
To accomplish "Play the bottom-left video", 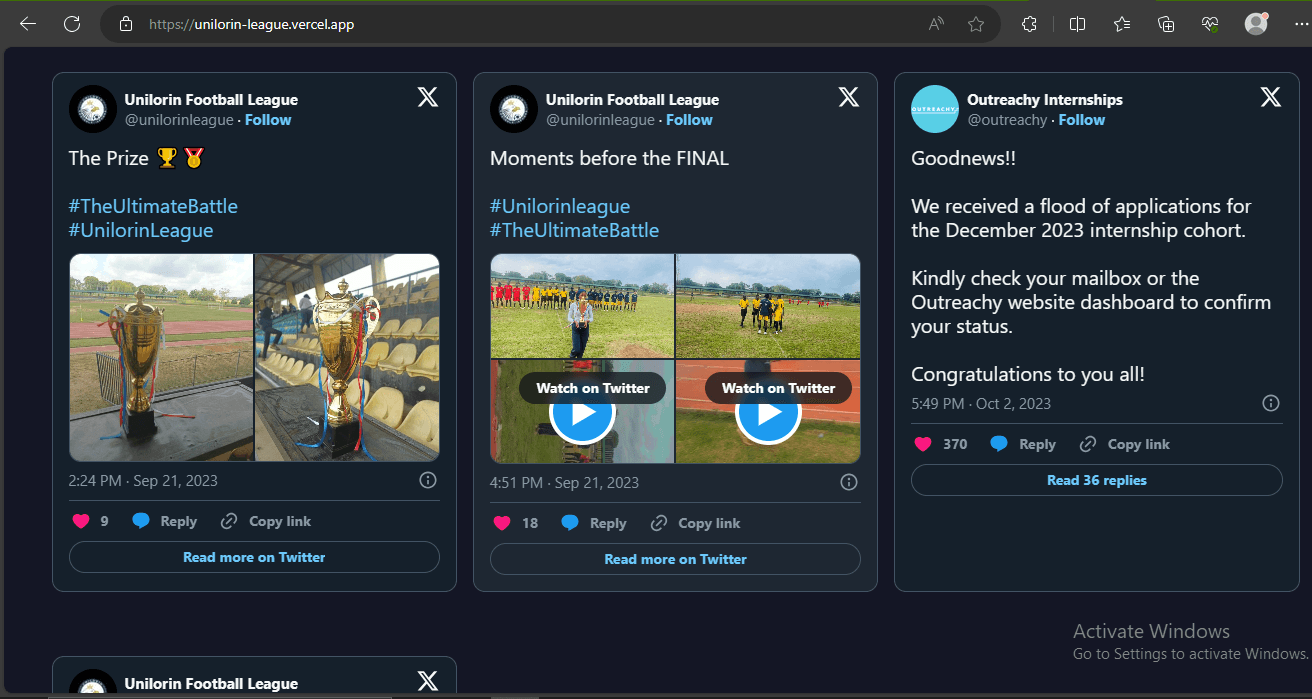I will (x=582, y=412).
